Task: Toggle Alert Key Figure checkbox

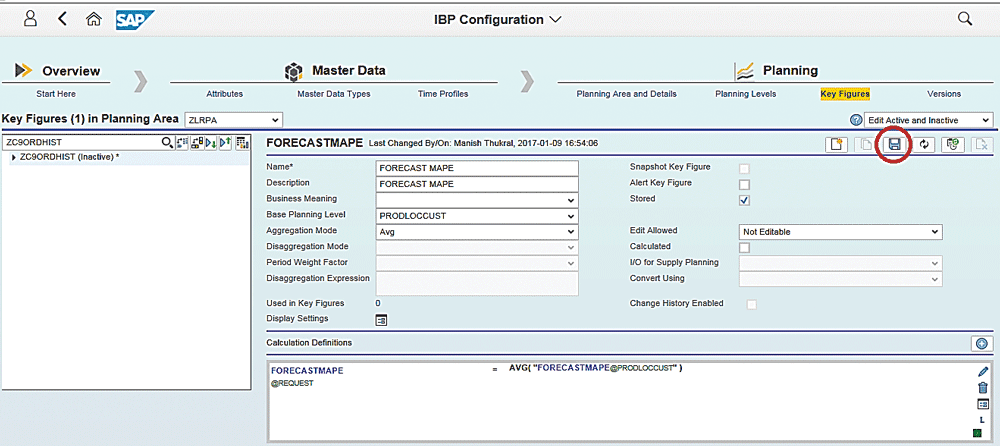Action: click(744, 185)
